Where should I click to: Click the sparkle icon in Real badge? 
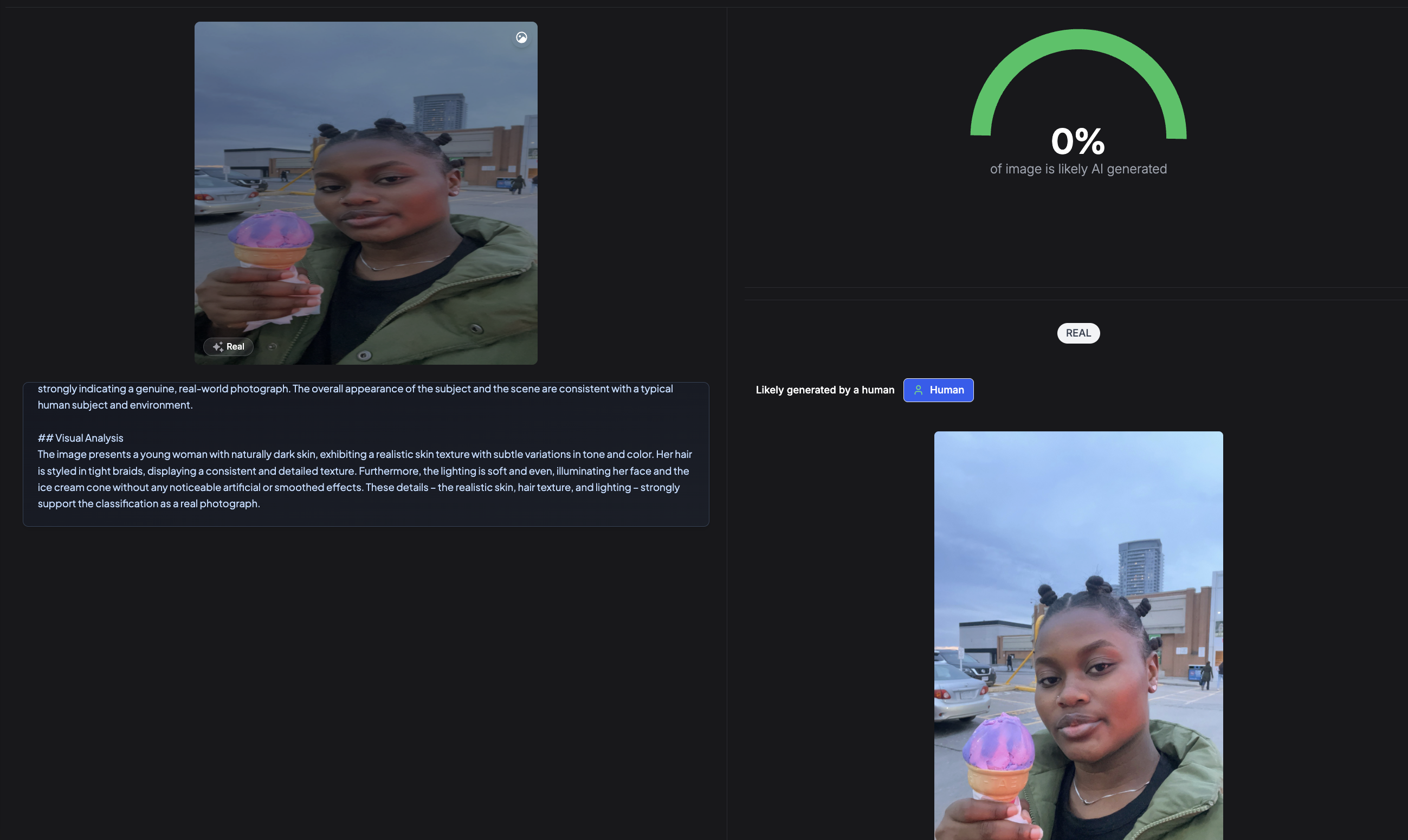(217, 346)
